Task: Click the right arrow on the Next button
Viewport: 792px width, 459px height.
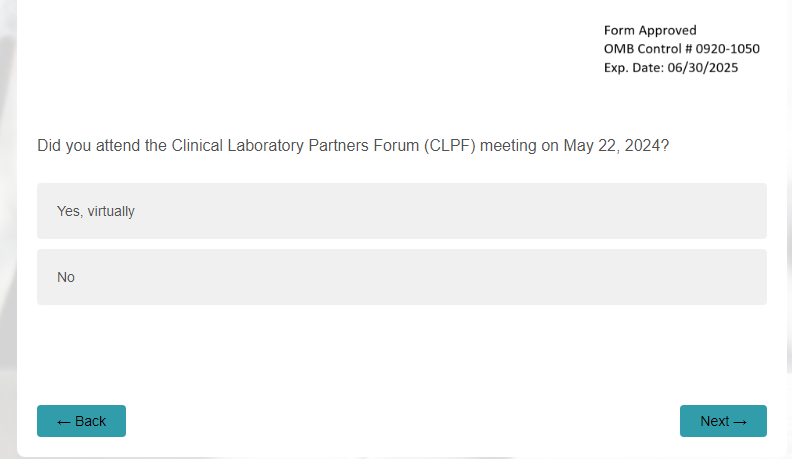Action: tap(741, 422)
